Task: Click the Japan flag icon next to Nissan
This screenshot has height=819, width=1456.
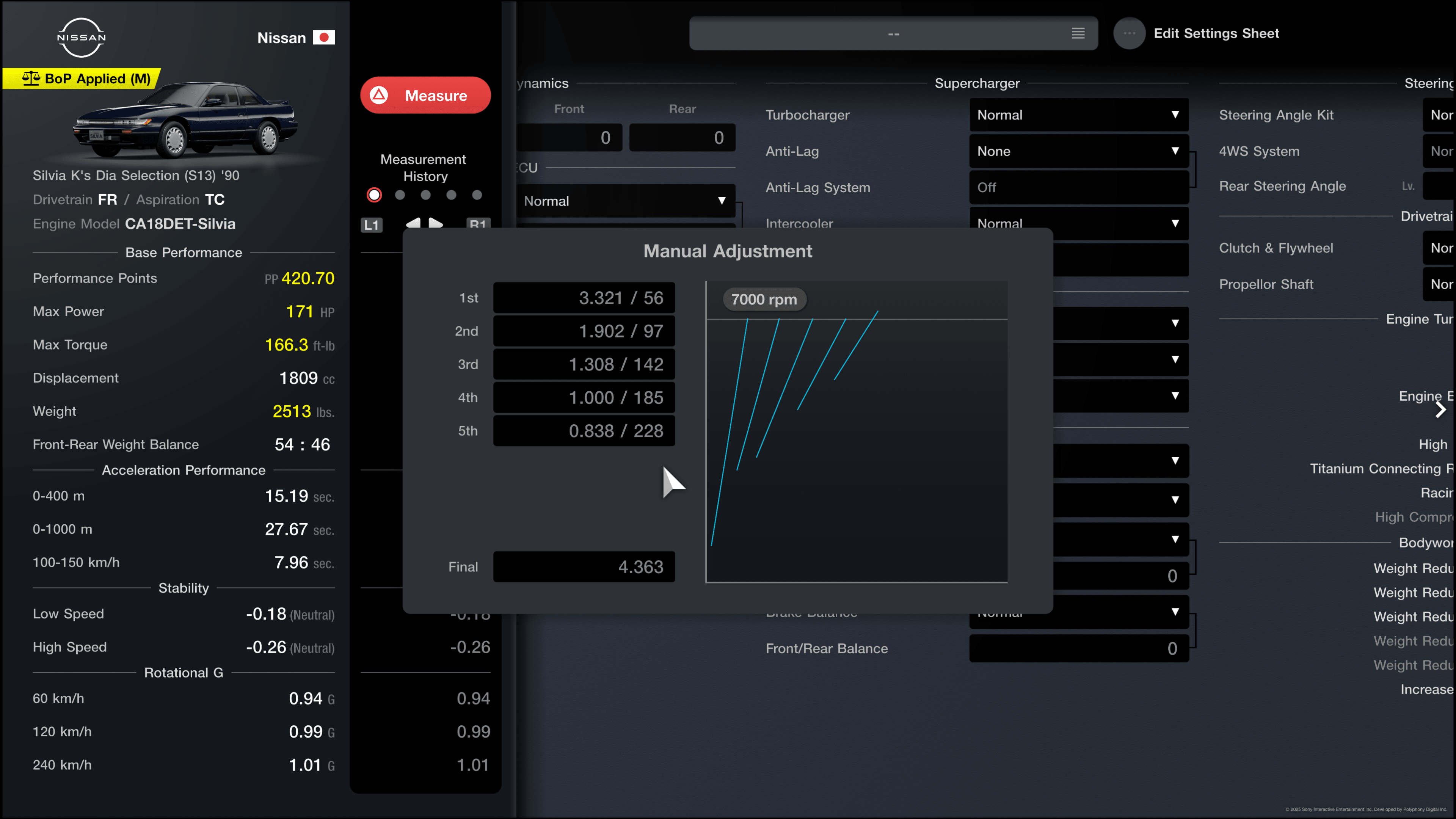Action: click(x=324, y=37)
